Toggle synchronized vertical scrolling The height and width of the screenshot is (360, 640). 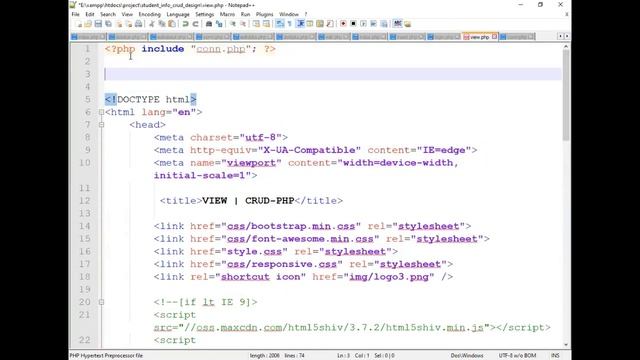[x=256, y=24]
